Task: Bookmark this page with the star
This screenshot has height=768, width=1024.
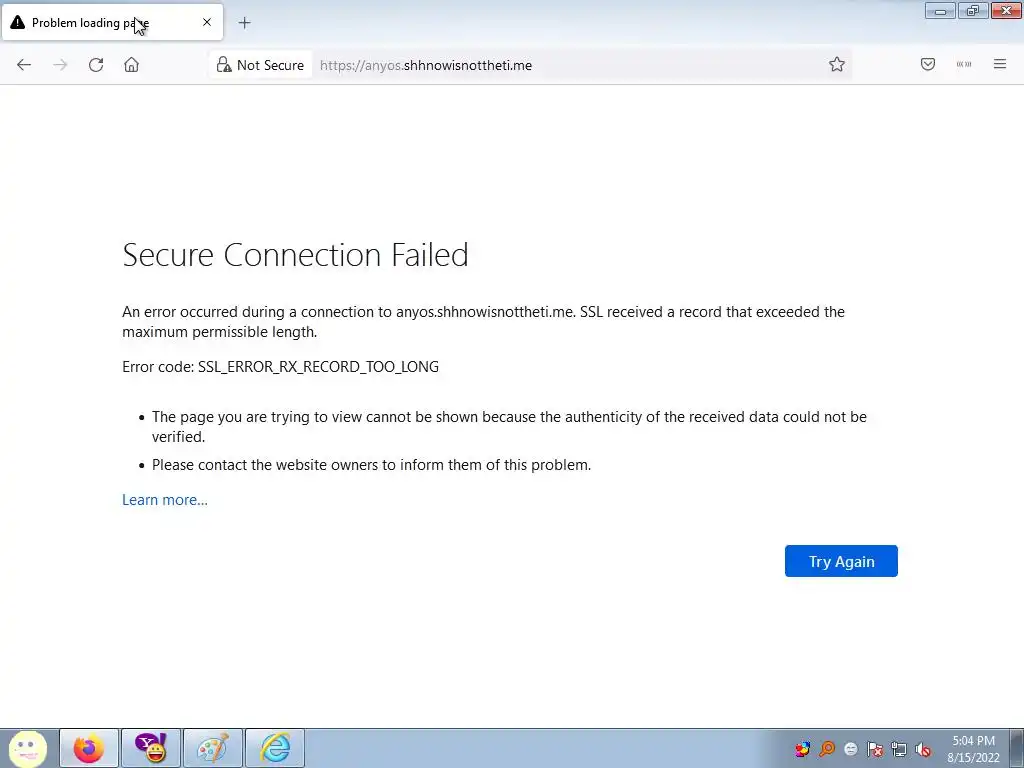Action: click(x=837, y=65)
